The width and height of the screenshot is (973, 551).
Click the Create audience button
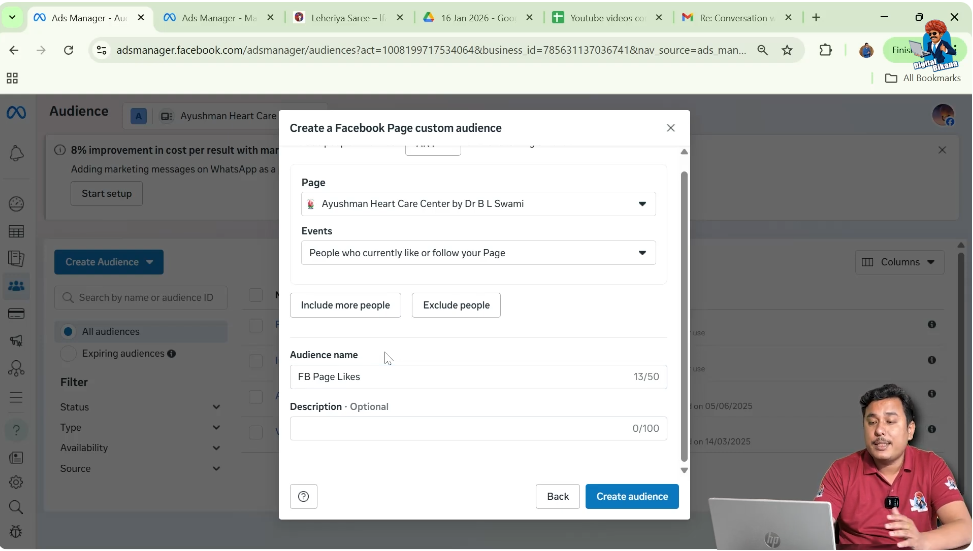pos(632,496)
